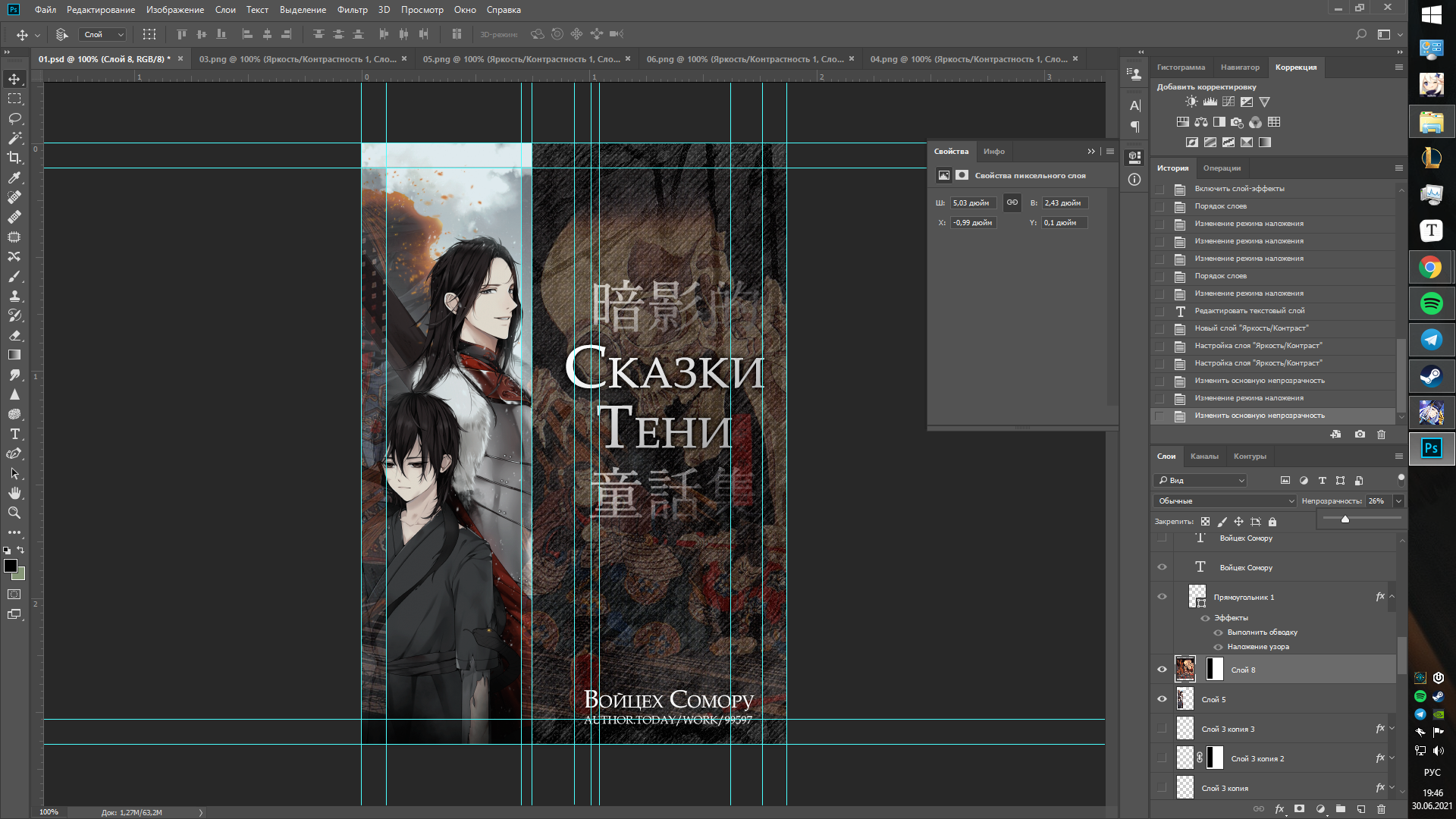
Task: Show the Слой 3 копия 3 layer
Action: (1162, 729)
